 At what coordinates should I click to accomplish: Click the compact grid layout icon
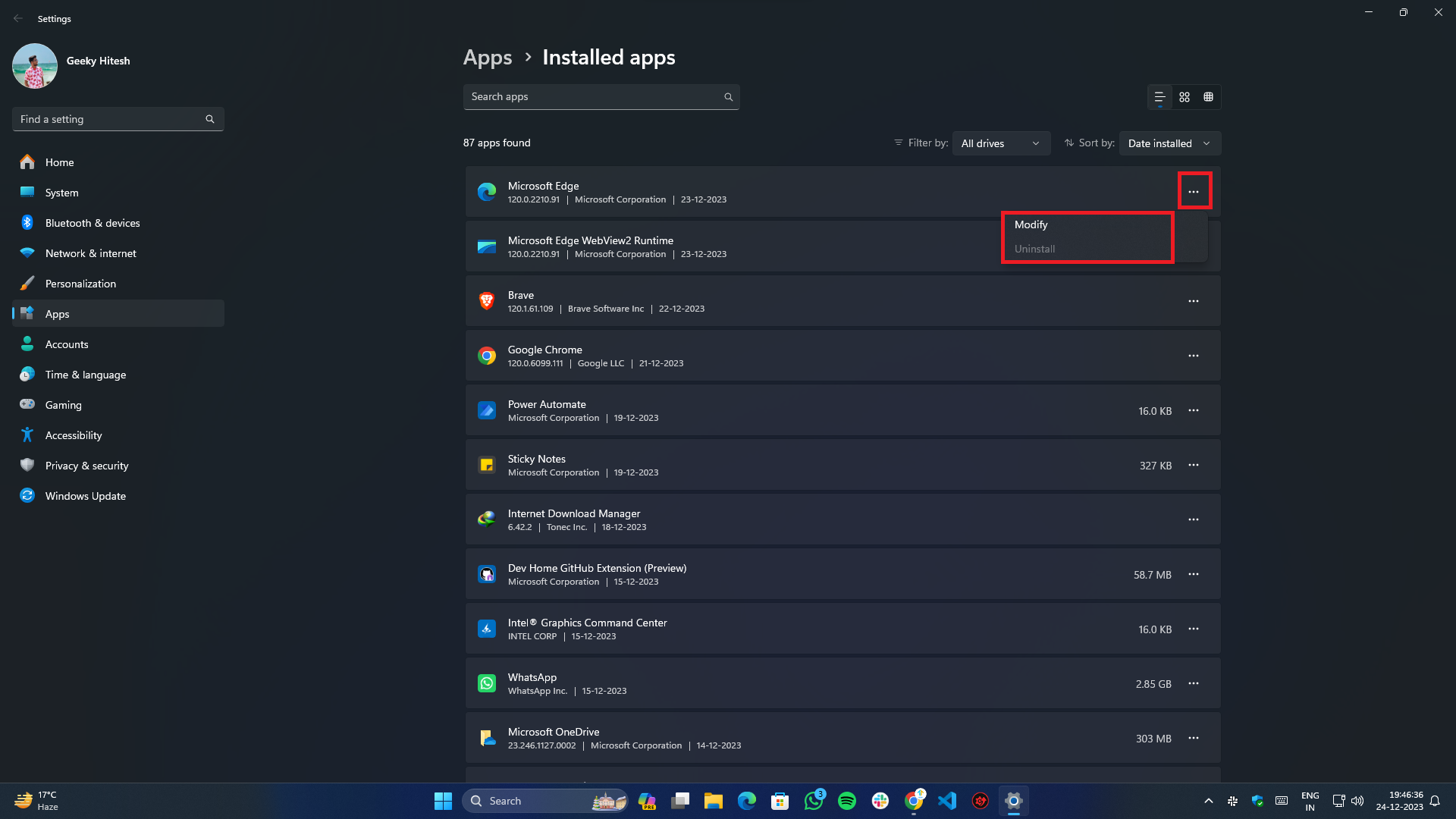pyautogui.click(x=1208, y=97)
